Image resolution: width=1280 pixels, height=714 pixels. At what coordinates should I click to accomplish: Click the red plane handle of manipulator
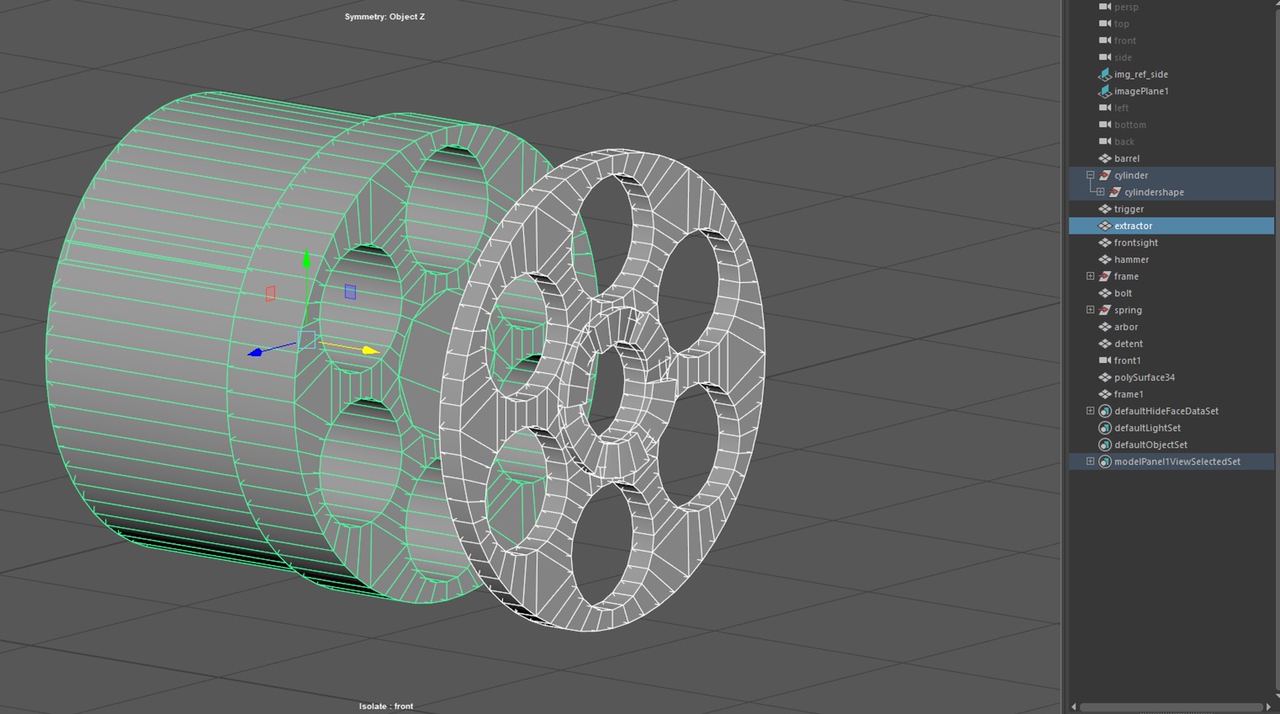270,293
